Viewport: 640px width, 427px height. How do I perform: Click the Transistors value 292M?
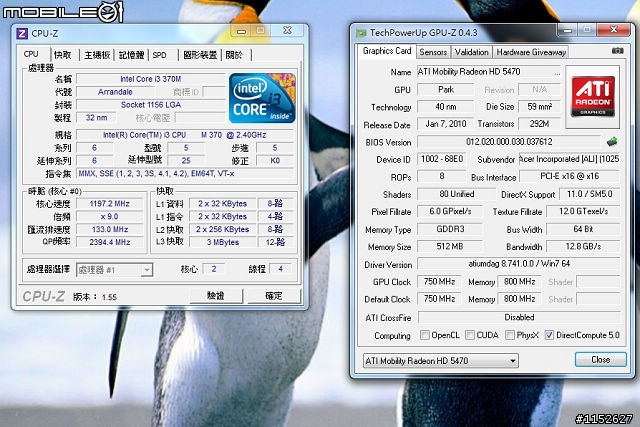[x=539, y=124]
